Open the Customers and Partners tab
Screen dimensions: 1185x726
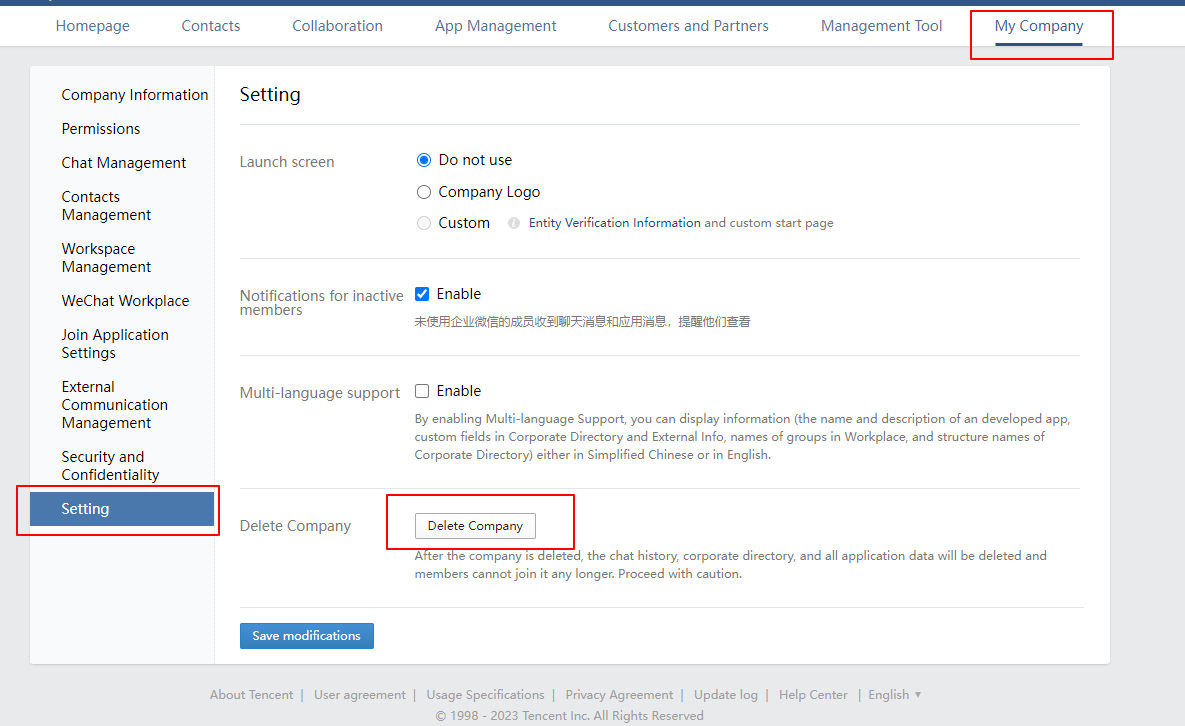(x=688, y=26)
